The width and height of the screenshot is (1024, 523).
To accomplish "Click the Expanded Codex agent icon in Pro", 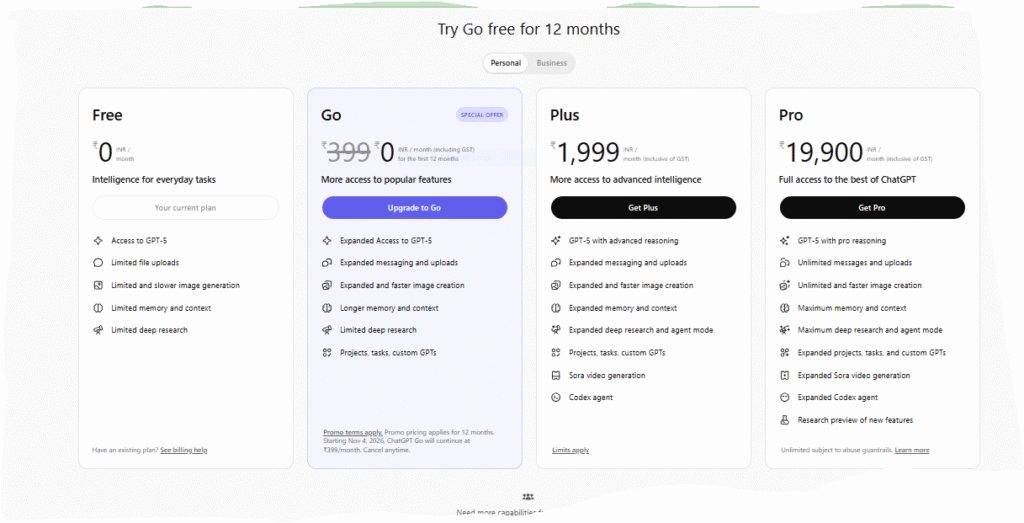I will coord(785,398).
